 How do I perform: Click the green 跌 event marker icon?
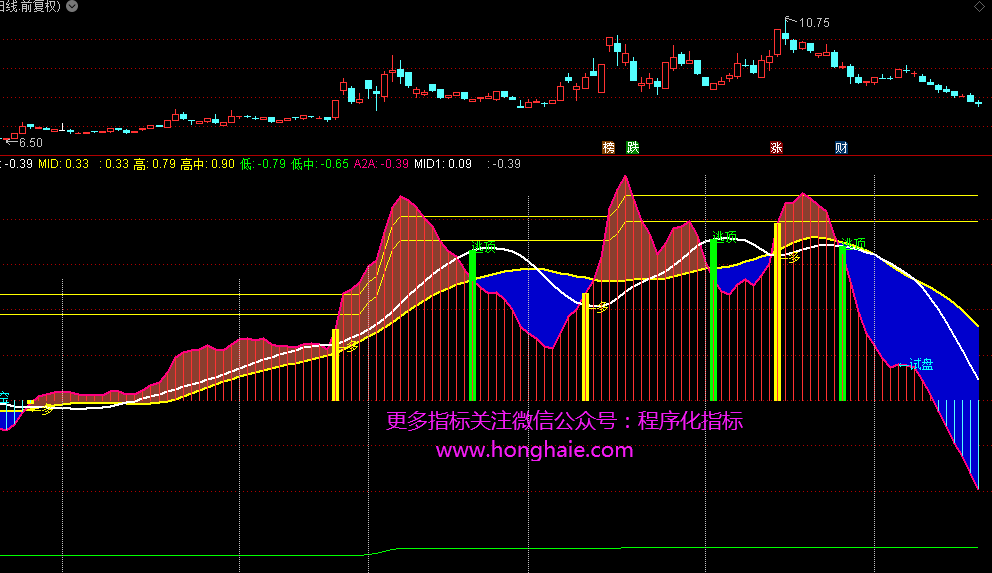point(632,148)
